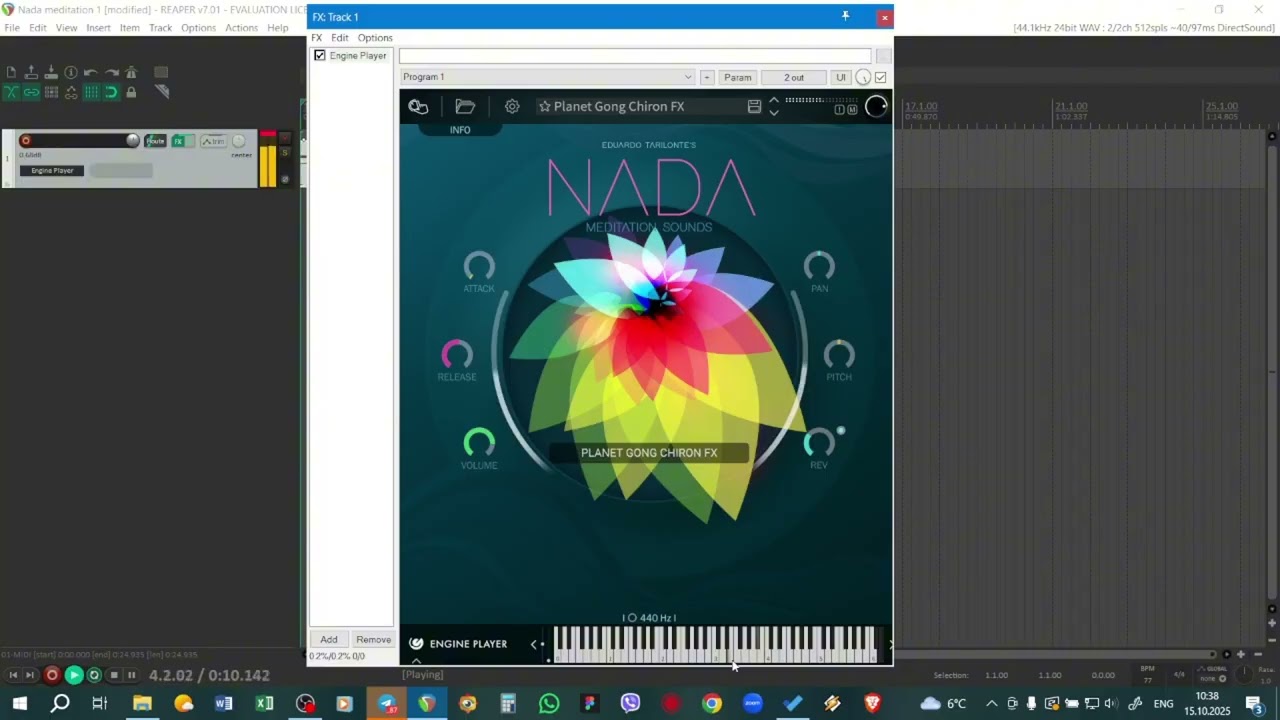Click the plus preset button

coord(707,77)
